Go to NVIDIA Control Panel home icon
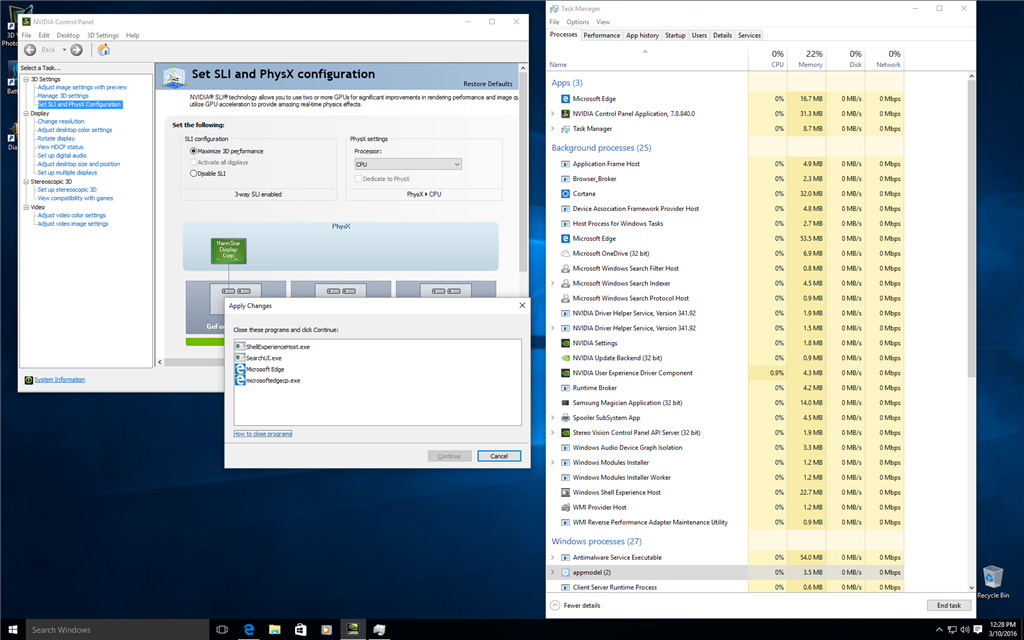The image size is (1024, 640). click(x=104, y=50)
